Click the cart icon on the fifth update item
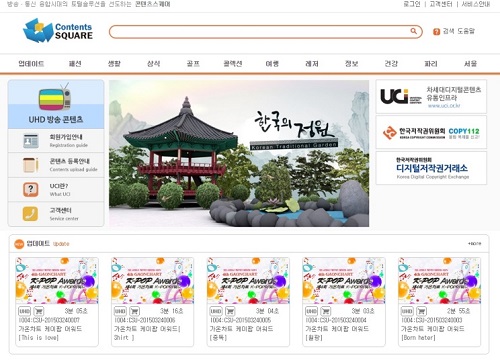Screen dimensions: 500x362 (x=422, y=311)
